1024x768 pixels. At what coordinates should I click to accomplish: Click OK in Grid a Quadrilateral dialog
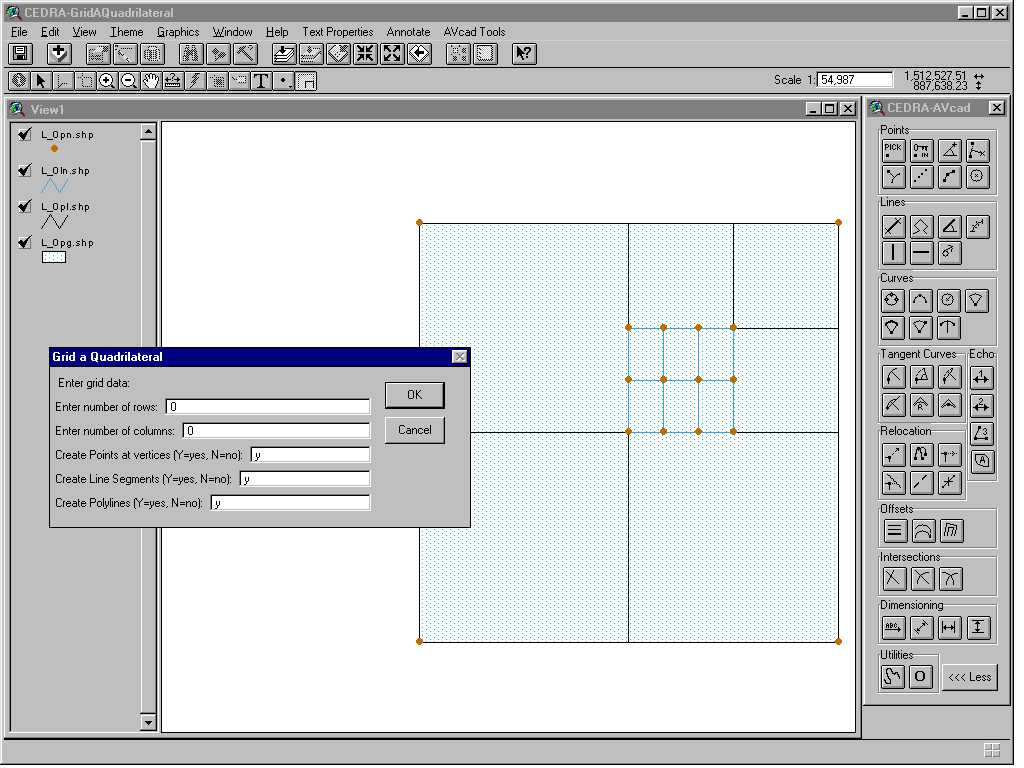pos(415,395)
